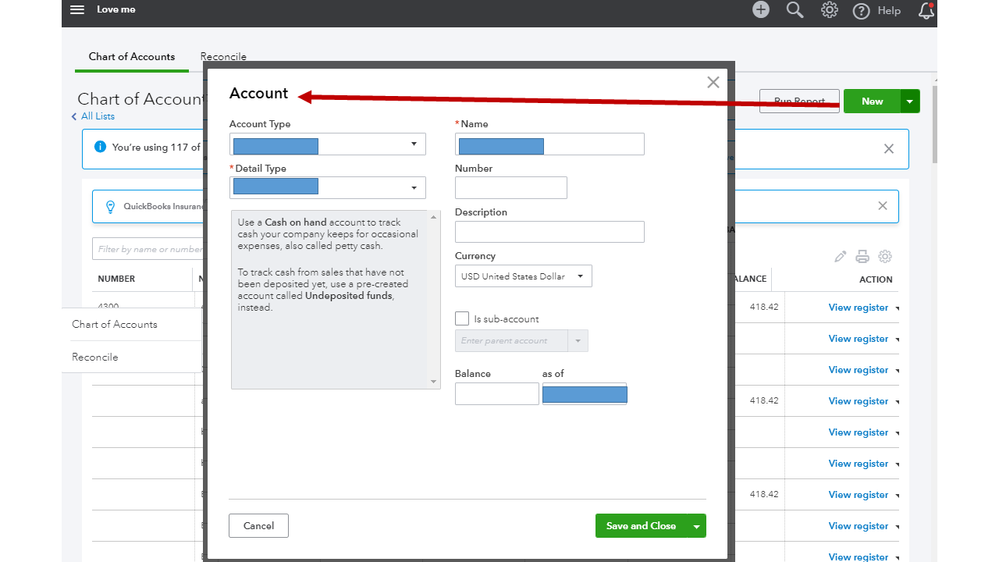The width and height of the screenshot is (999, 562).
Task: Open the table settings gear icon
Action: coord(885,256)
